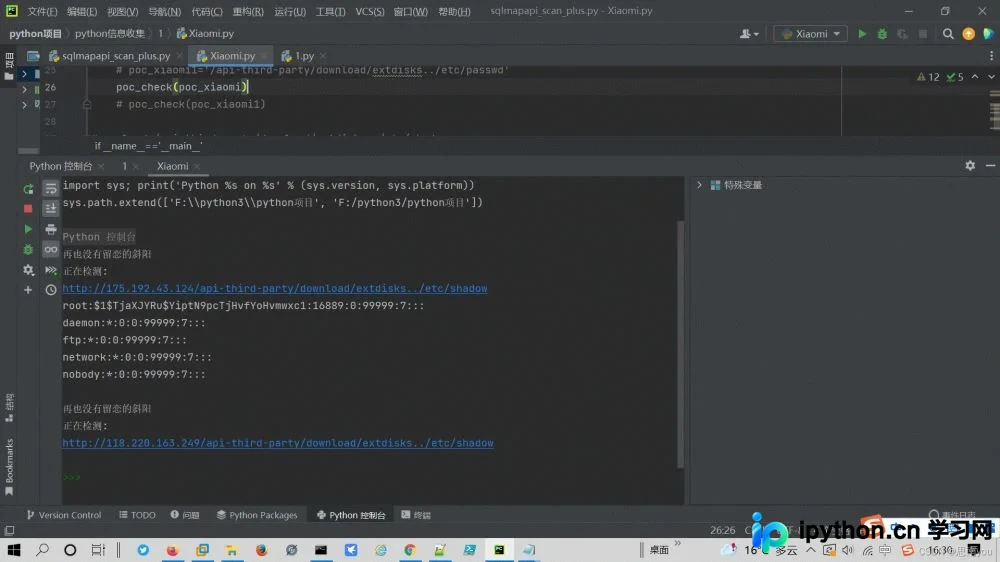Open the 问题 problems tool window
The height and width of the screenshot is (562, 1000).
pyautogui.click(x=185, y=515)
